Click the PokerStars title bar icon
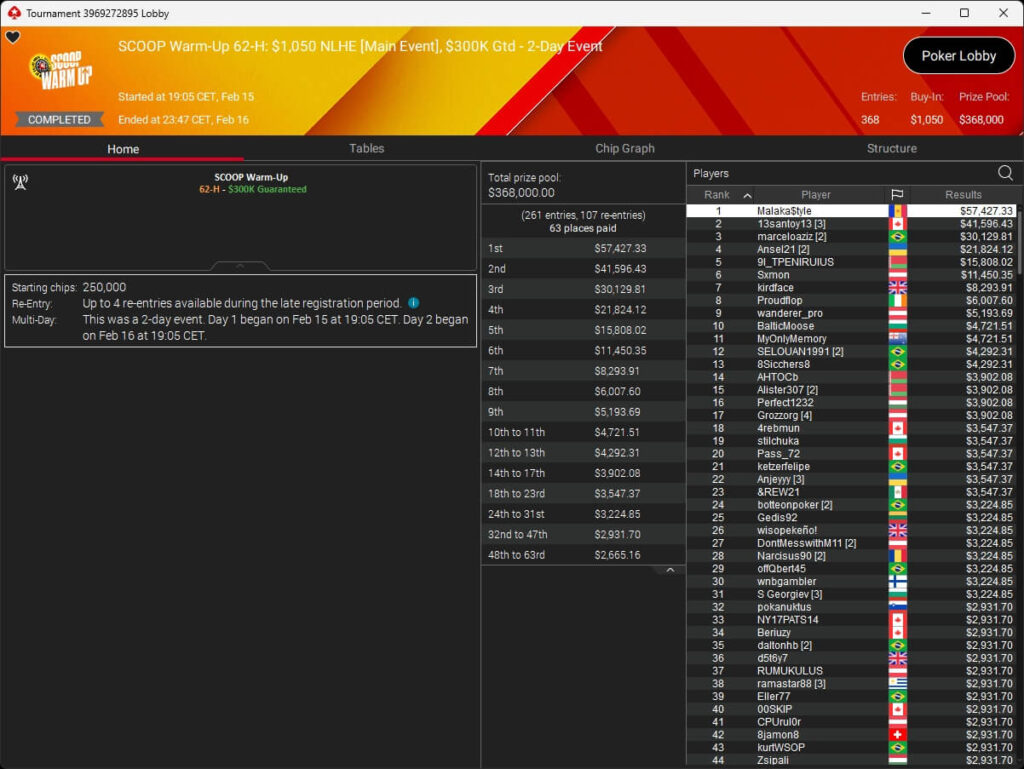The width and height of the screenshot is (1024, 769). (x=12, y=13)
